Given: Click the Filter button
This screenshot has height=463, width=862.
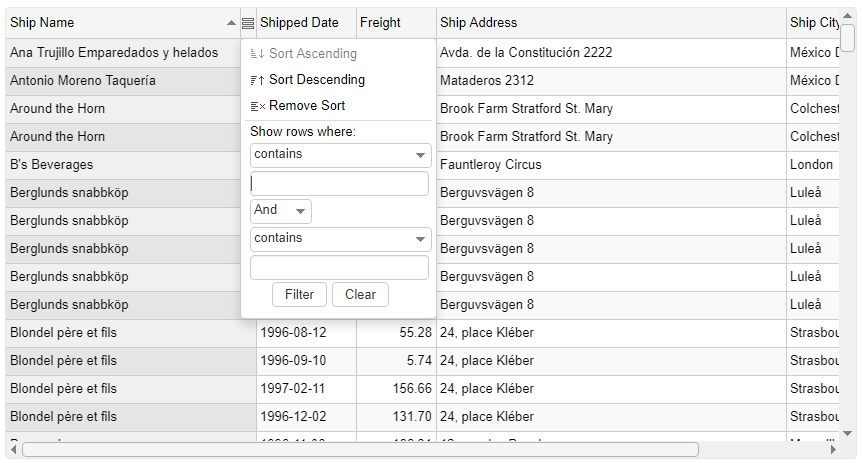Looking at the screenshot, I should click(299, 294).
